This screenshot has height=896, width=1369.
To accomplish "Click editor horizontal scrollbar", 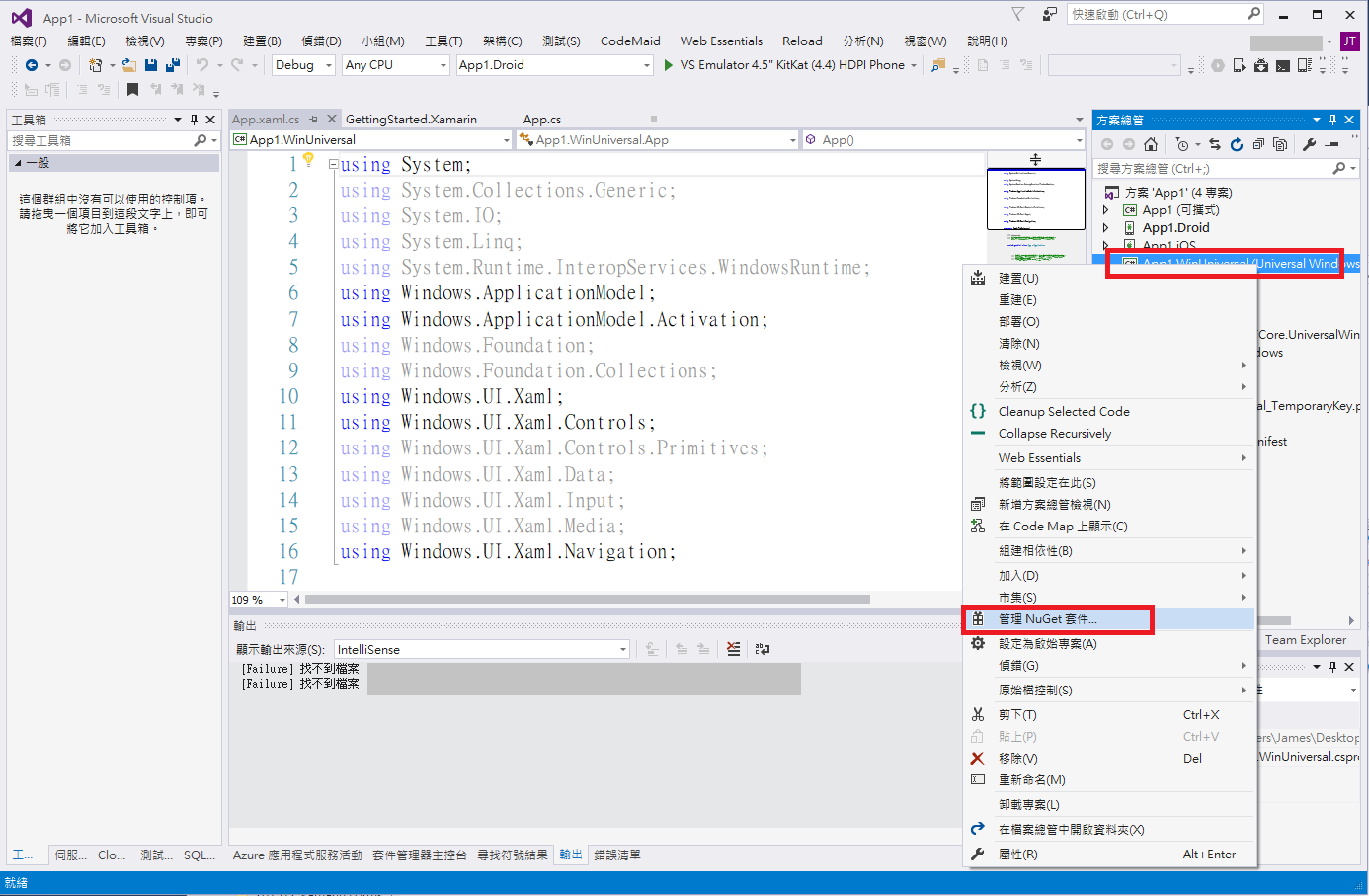I will coord(588,600).
